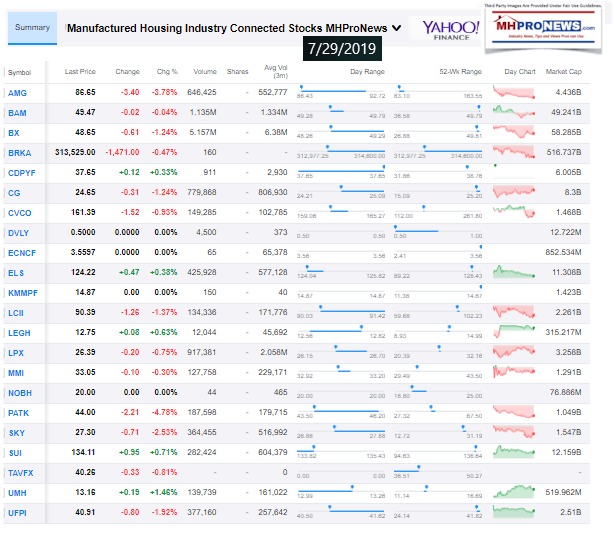Click the SUI day chart thumbnail
614x543 pixels.
coord(514,452)
